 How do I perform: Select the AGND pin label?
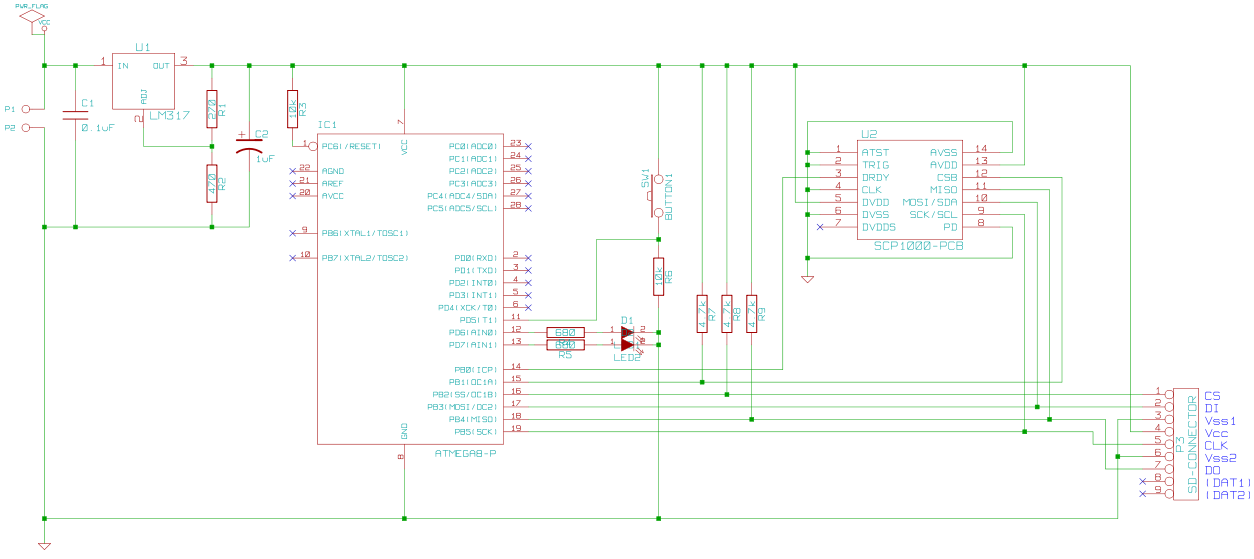(x=333, y=171)
